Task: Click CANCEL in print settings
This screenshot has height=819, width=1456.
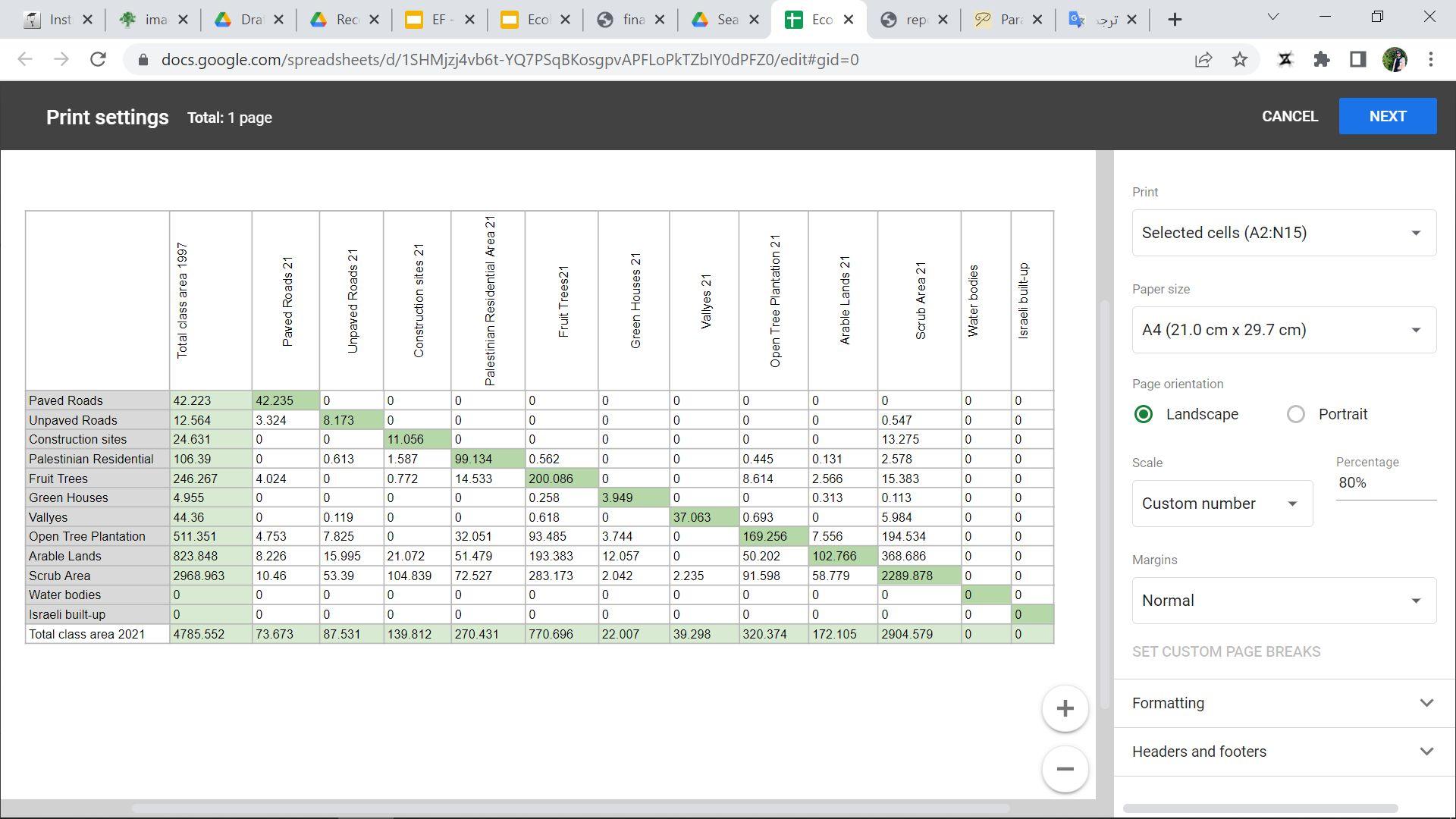Action: point(1289,116)
